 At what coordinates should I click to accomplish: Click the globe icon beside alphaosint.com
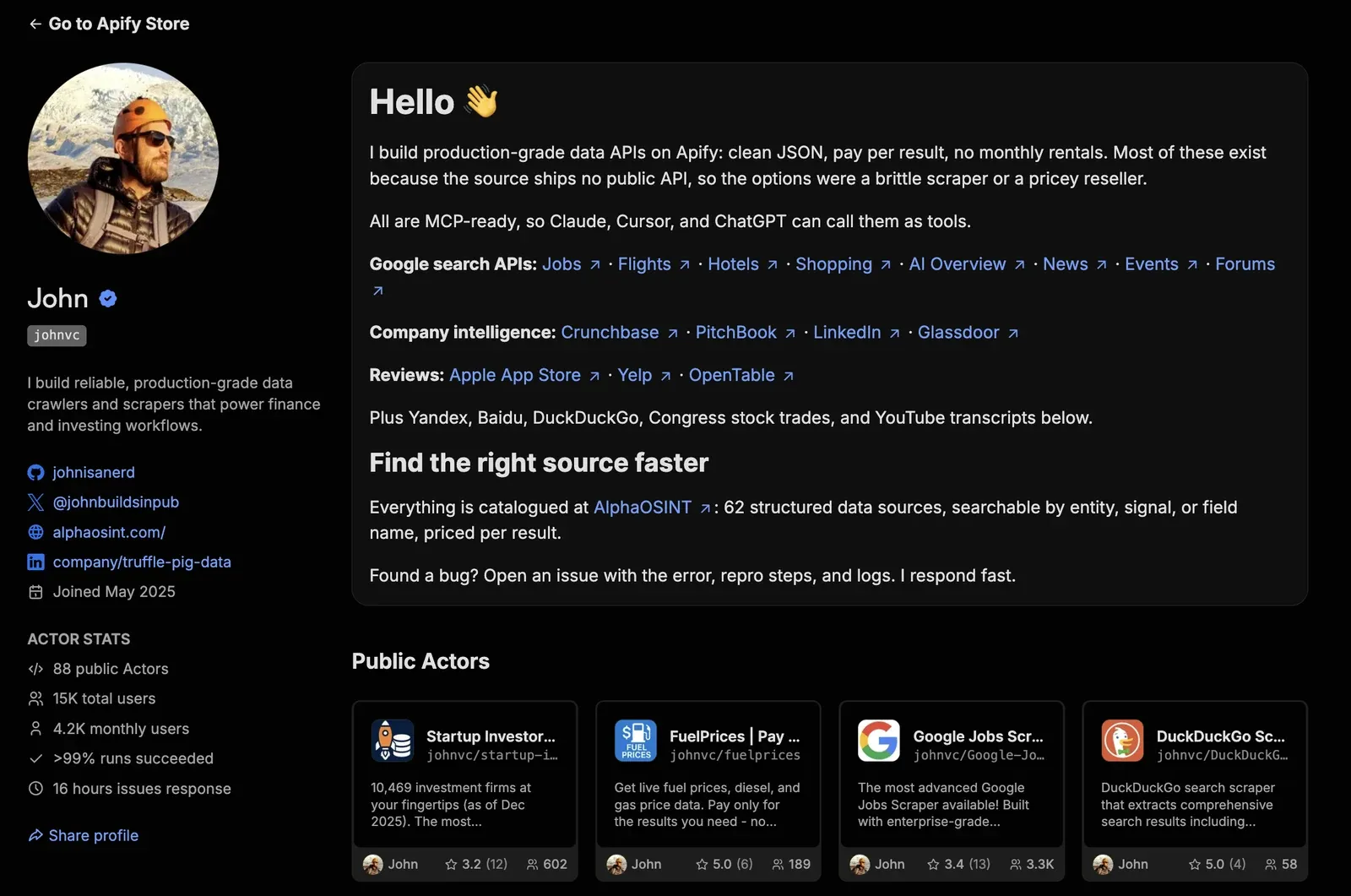point(35,532)
